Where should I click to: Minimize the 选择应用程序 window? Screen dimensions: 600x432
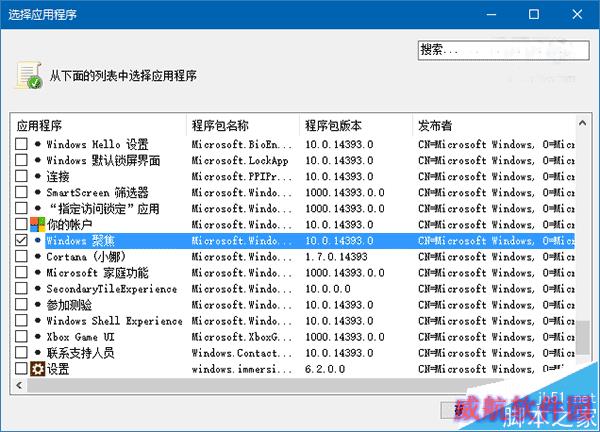click(x=491, y=15)
